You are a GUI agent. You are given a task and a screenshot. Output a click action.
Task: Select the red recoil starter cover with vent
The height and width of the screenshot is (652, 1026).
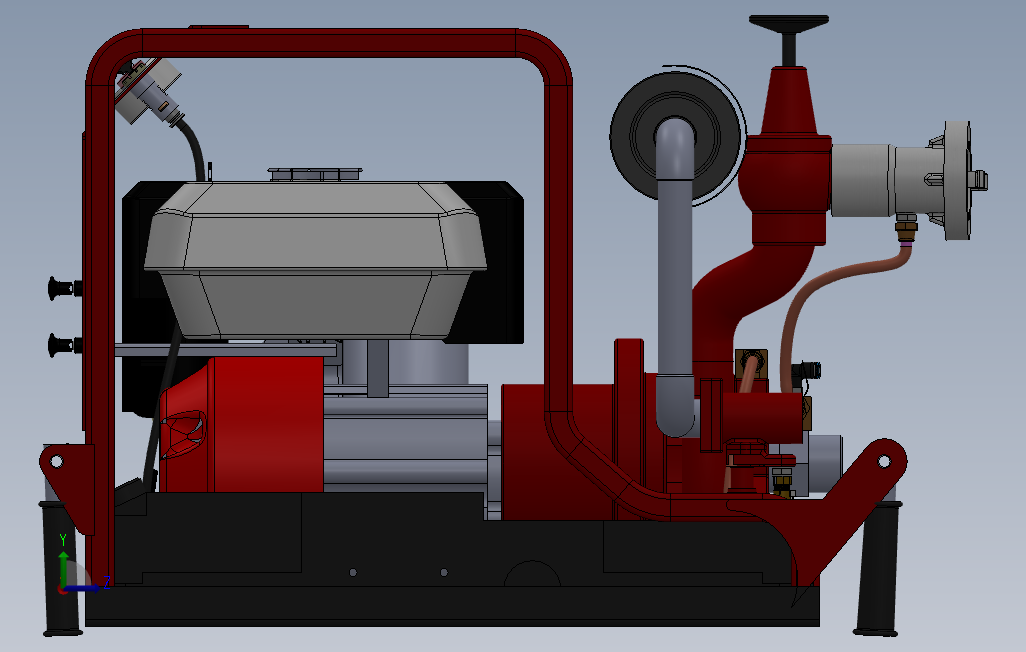(242, 424)
